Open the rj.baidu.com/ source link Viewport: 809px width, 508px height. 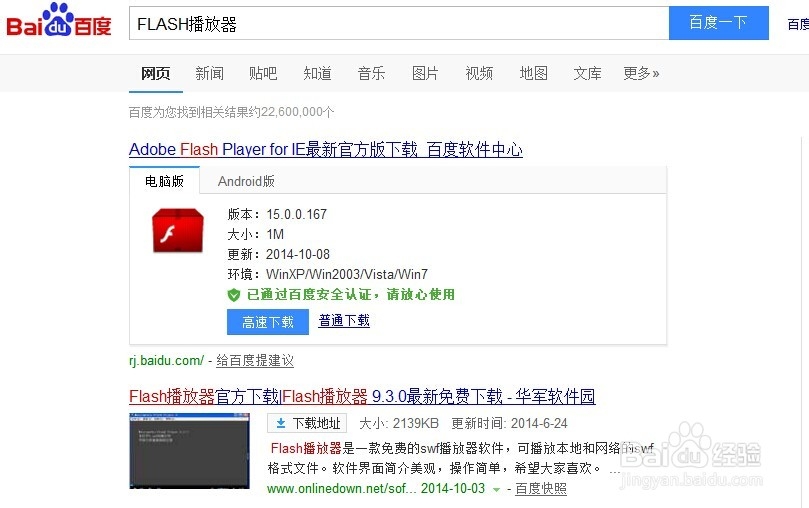click(x=167, y=360)
